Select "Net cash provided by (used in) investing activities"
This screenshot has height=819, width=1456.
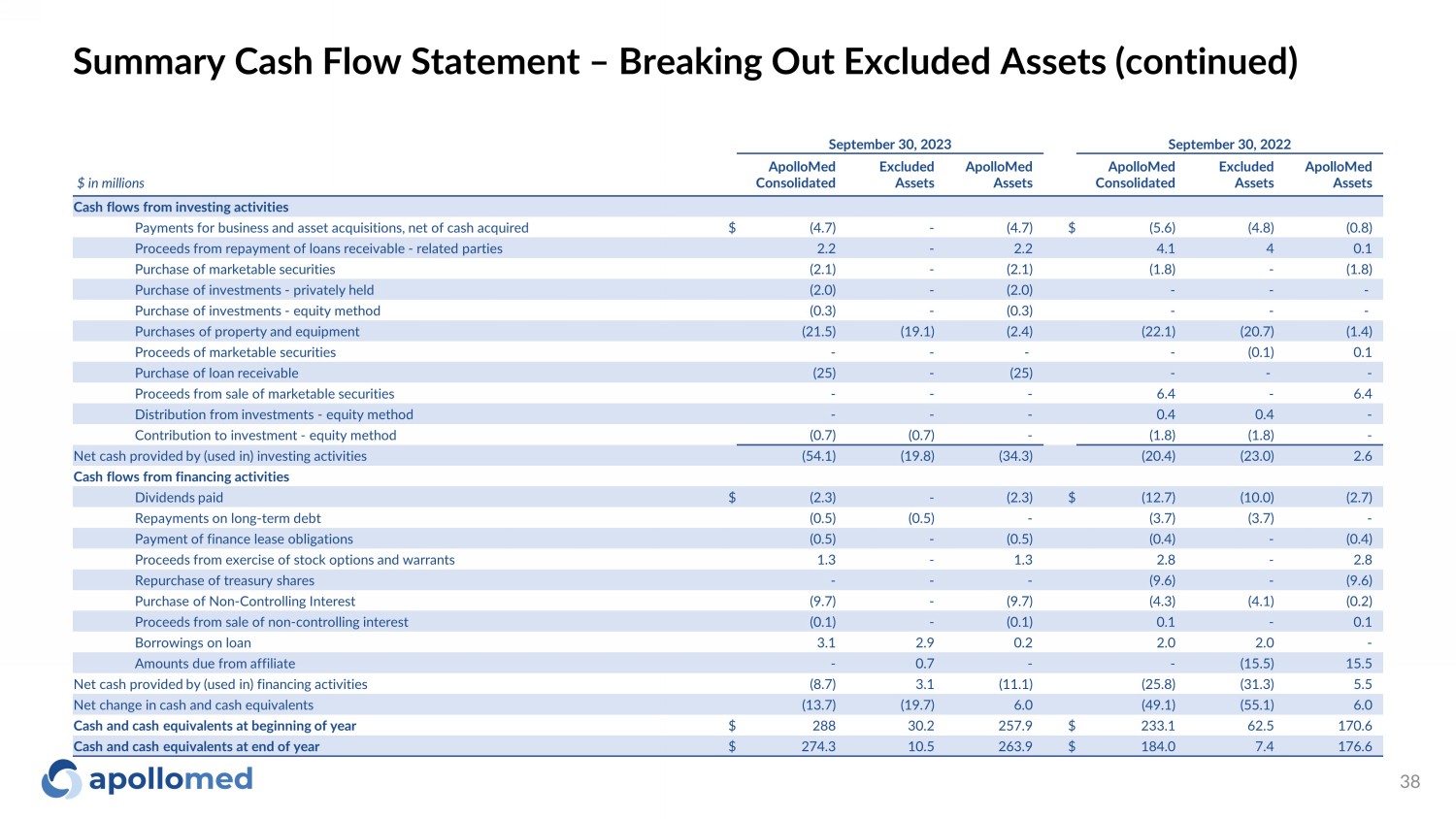click(x=220, y=456)
